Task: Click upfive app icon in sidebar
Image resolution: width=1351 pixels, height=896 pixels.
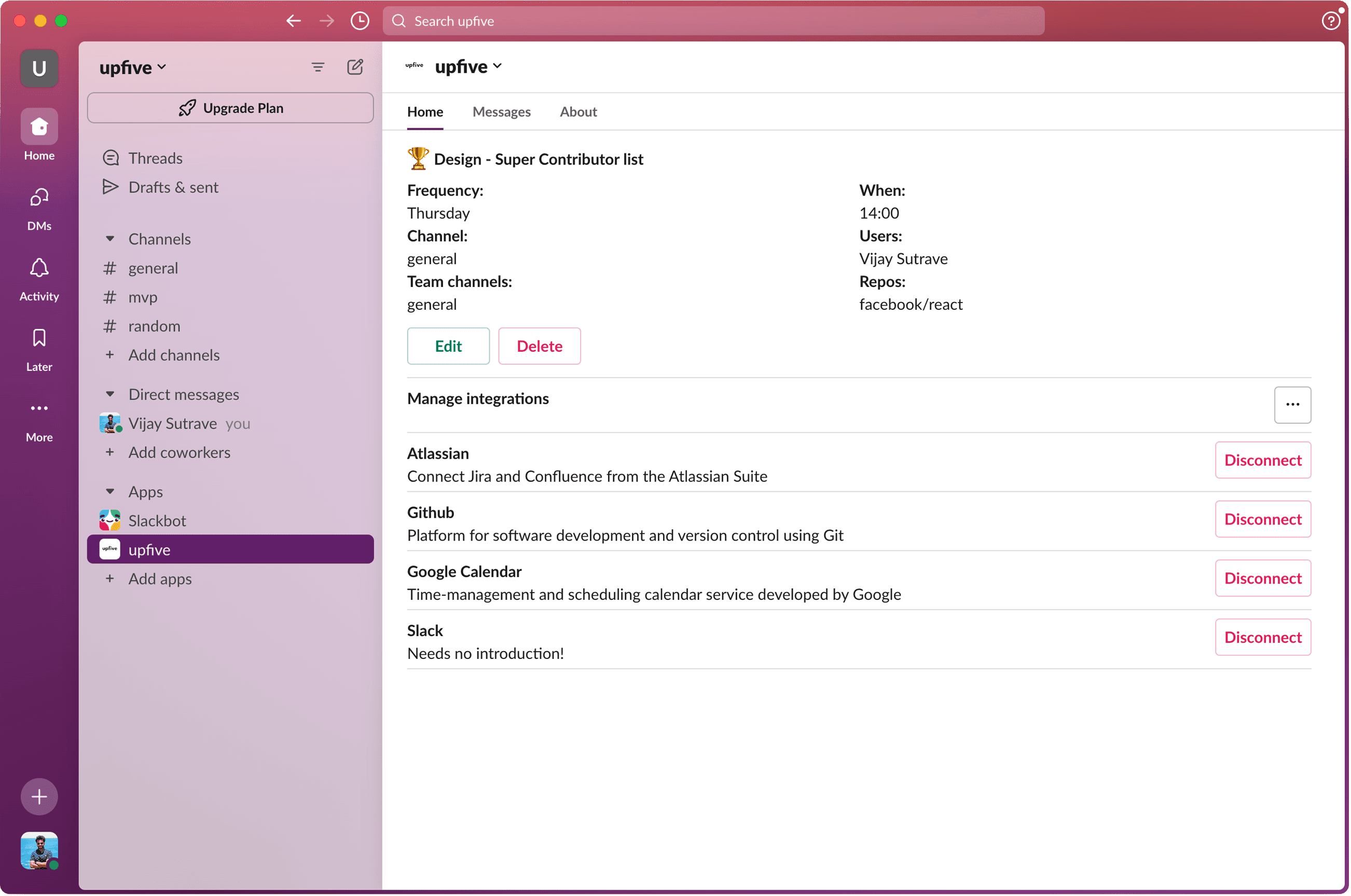Action: pyautogui.click(x=109, y=549)
